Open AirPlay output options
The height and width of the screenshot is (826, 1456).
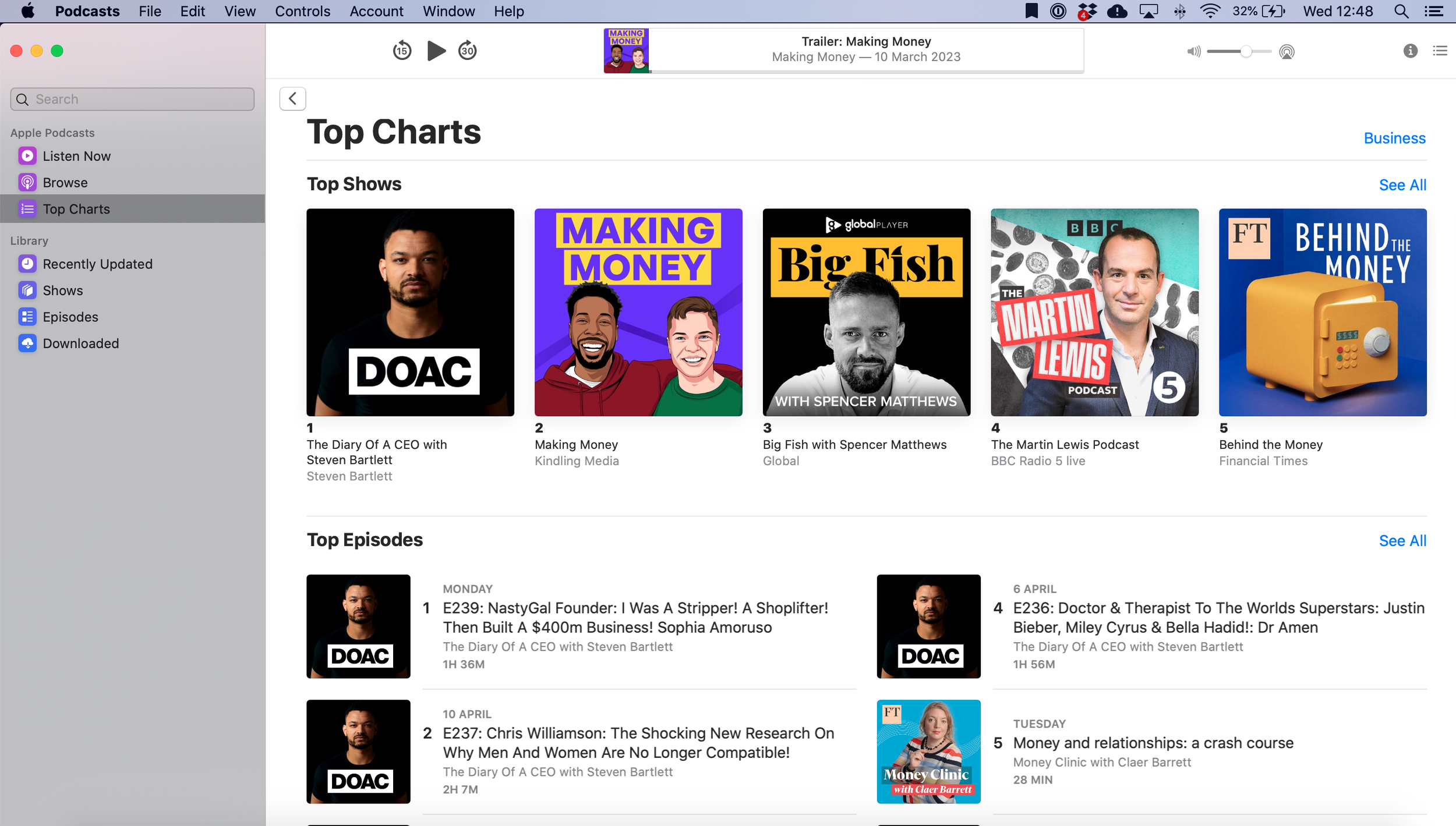[1287, 52]
